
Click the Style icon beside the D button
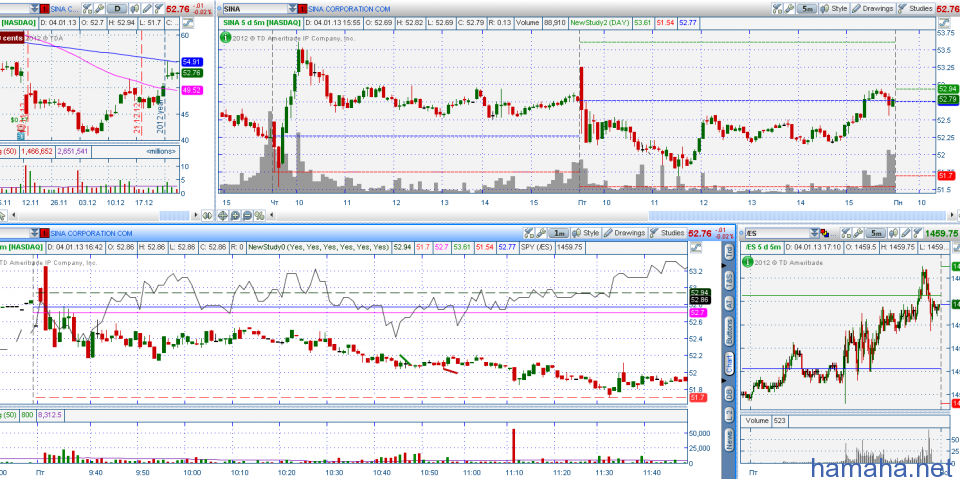point(134,9)
